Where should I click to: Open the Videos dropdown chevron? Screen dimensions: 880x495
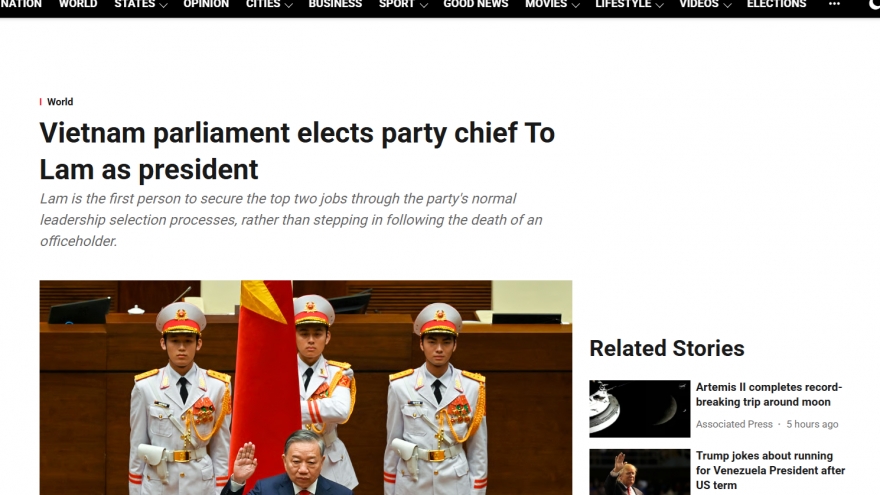pyautogui.click(x=727, y=5)
